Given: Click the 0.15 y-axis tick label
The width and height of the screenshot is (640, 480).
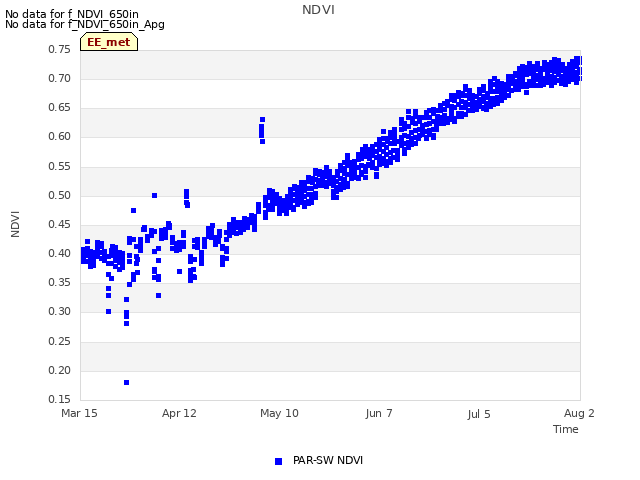Looking at the screenshot, I should (59, 399).
